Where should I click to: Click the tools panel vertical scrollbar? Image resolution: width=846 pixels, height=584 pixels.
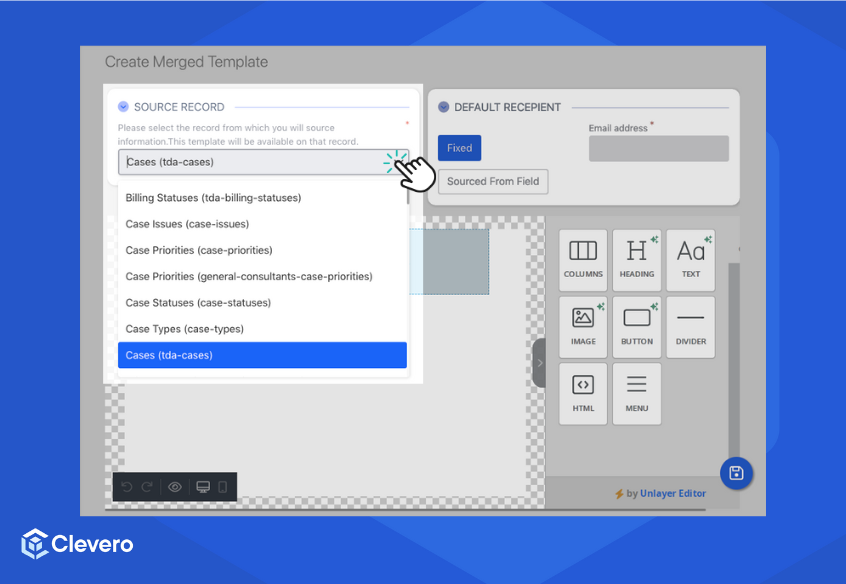tap(734, 361)
